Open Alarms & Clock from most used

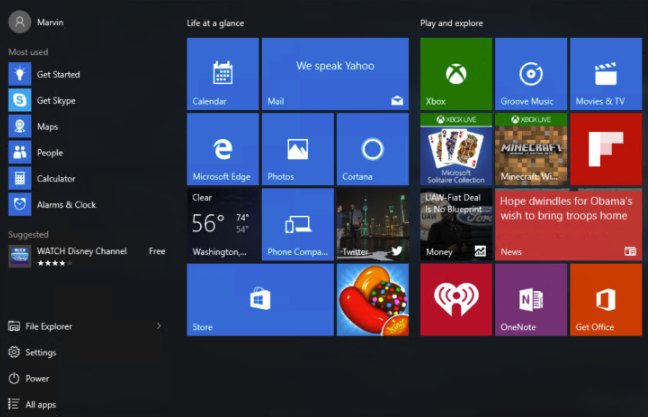tap(87, 205)
